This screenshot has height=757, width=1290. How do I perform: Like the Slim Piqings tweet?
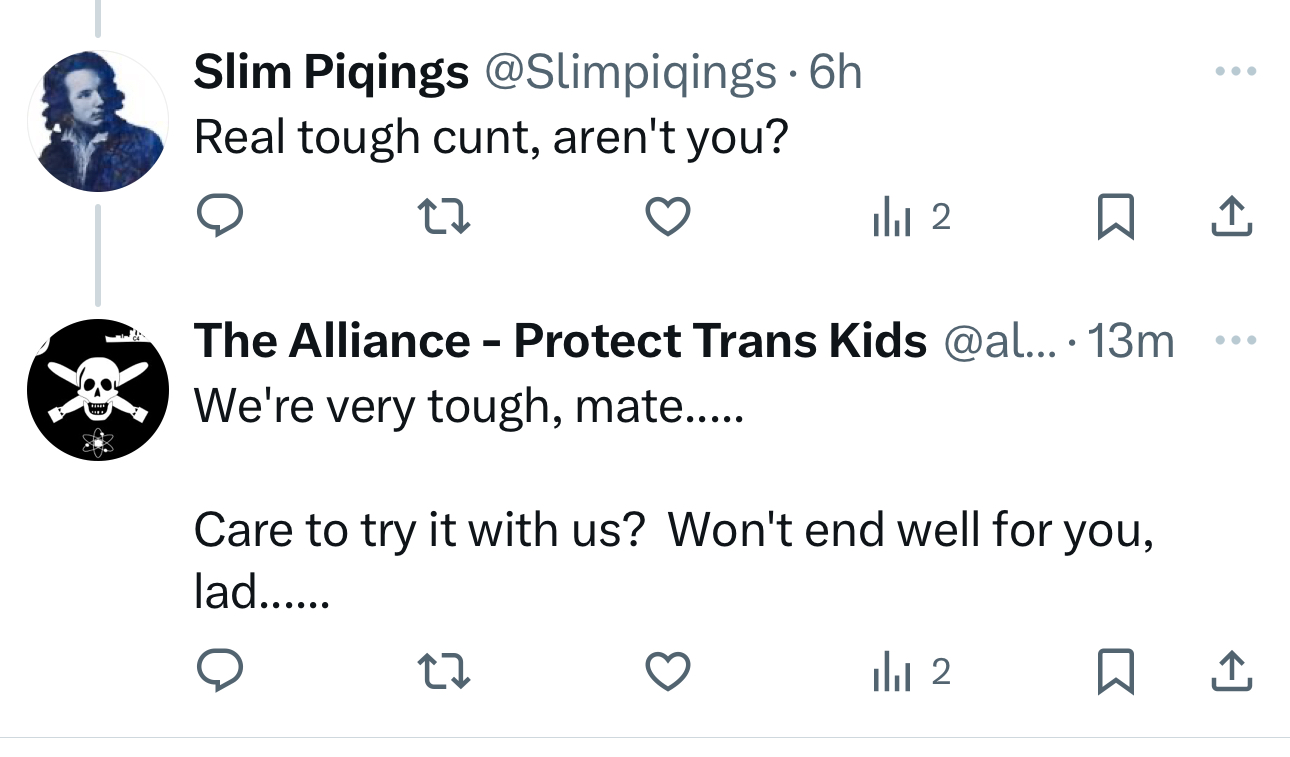pos(668,217)
